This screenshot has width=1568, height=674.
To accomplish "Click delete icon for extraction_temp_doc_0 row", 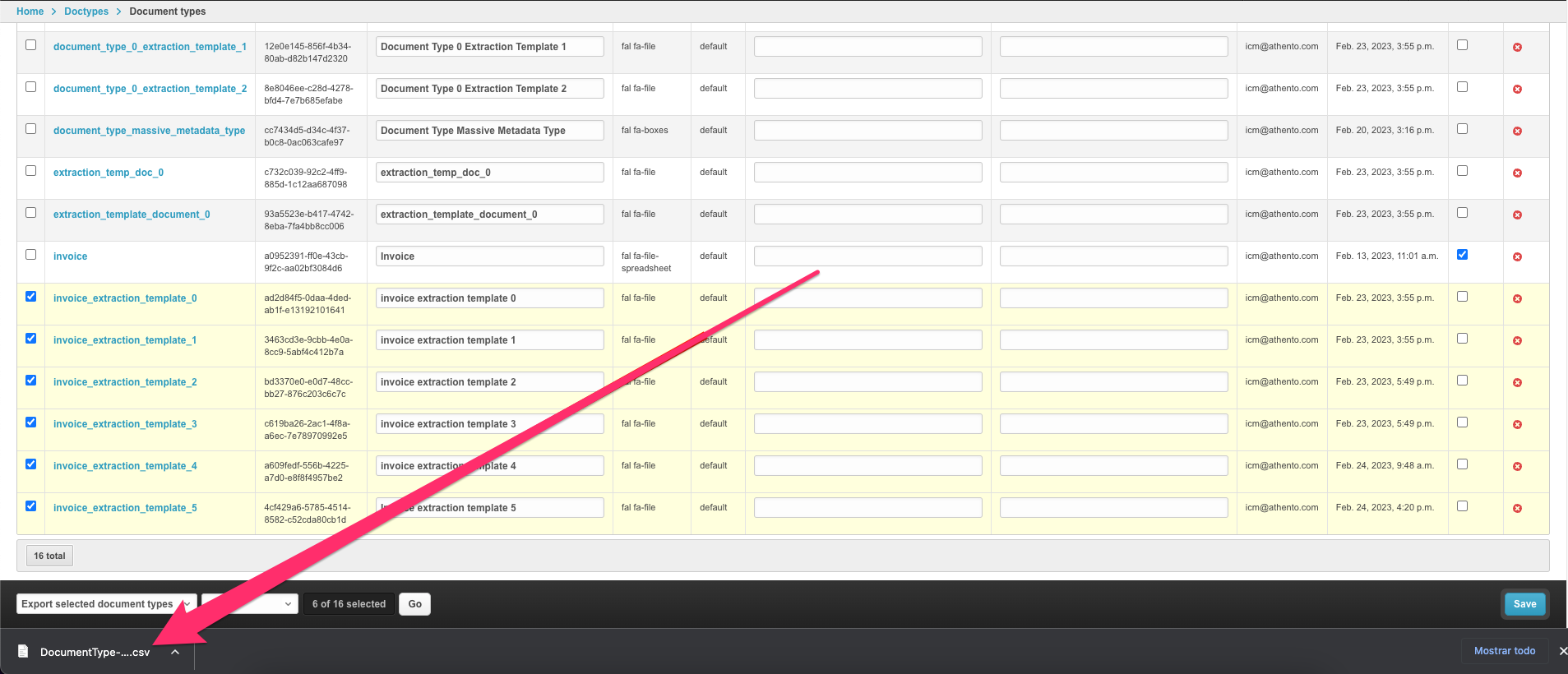I will [1517, 173].
